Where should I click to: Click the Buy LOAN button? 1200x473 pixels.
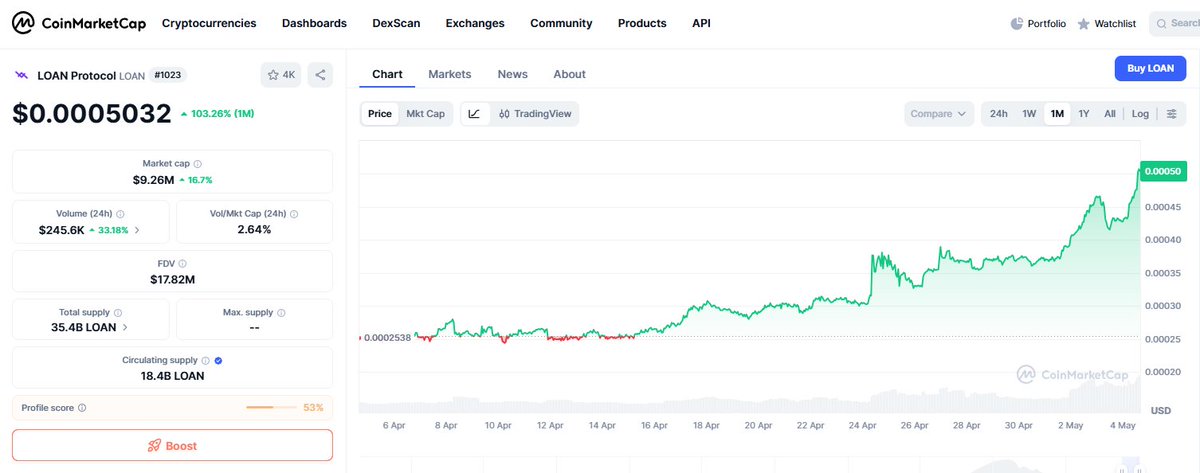coord(1150,68)
